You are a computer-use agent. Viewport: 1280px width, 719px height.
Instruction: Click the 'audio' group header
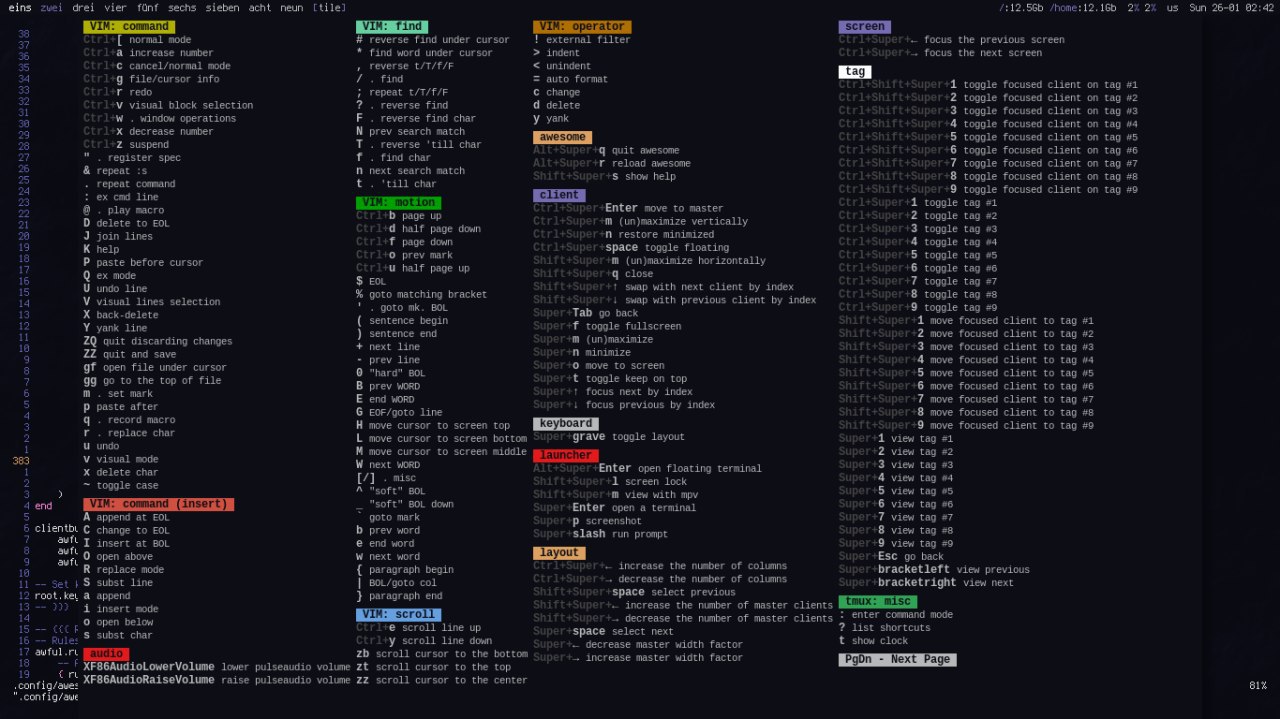106,654
